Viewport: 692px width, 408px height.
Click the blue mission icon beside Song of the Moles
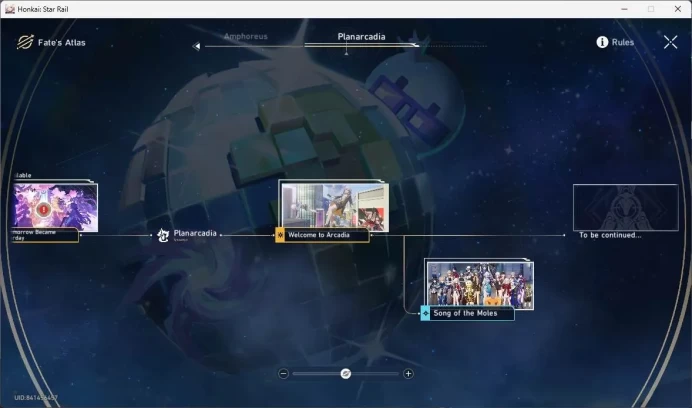[x=425, y=313]
